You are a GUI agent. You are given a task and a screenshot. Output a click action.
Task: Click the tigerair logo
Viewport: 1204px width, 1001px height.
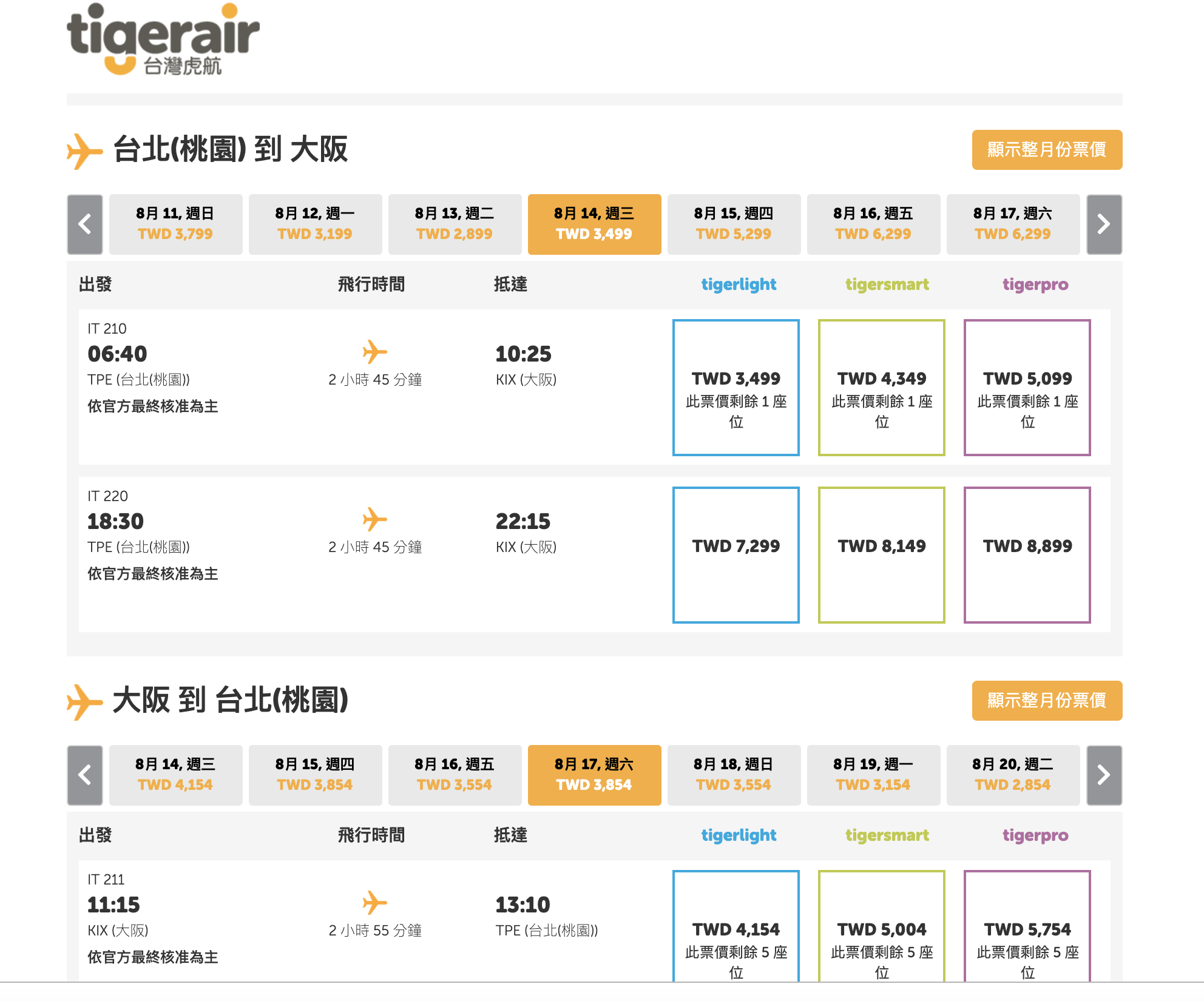(163, 39)
